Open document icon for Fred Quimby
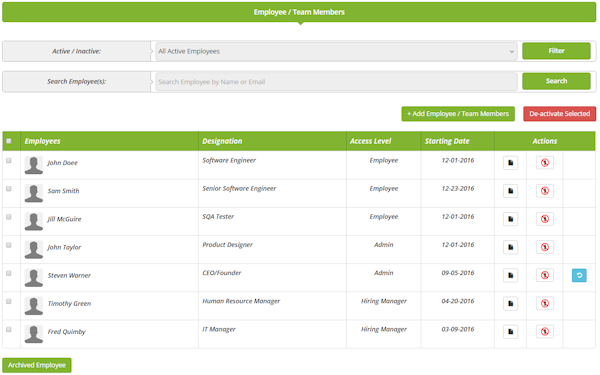Image resolution: width=600 pixels, height=375 pixels. [x=510, y=331]
